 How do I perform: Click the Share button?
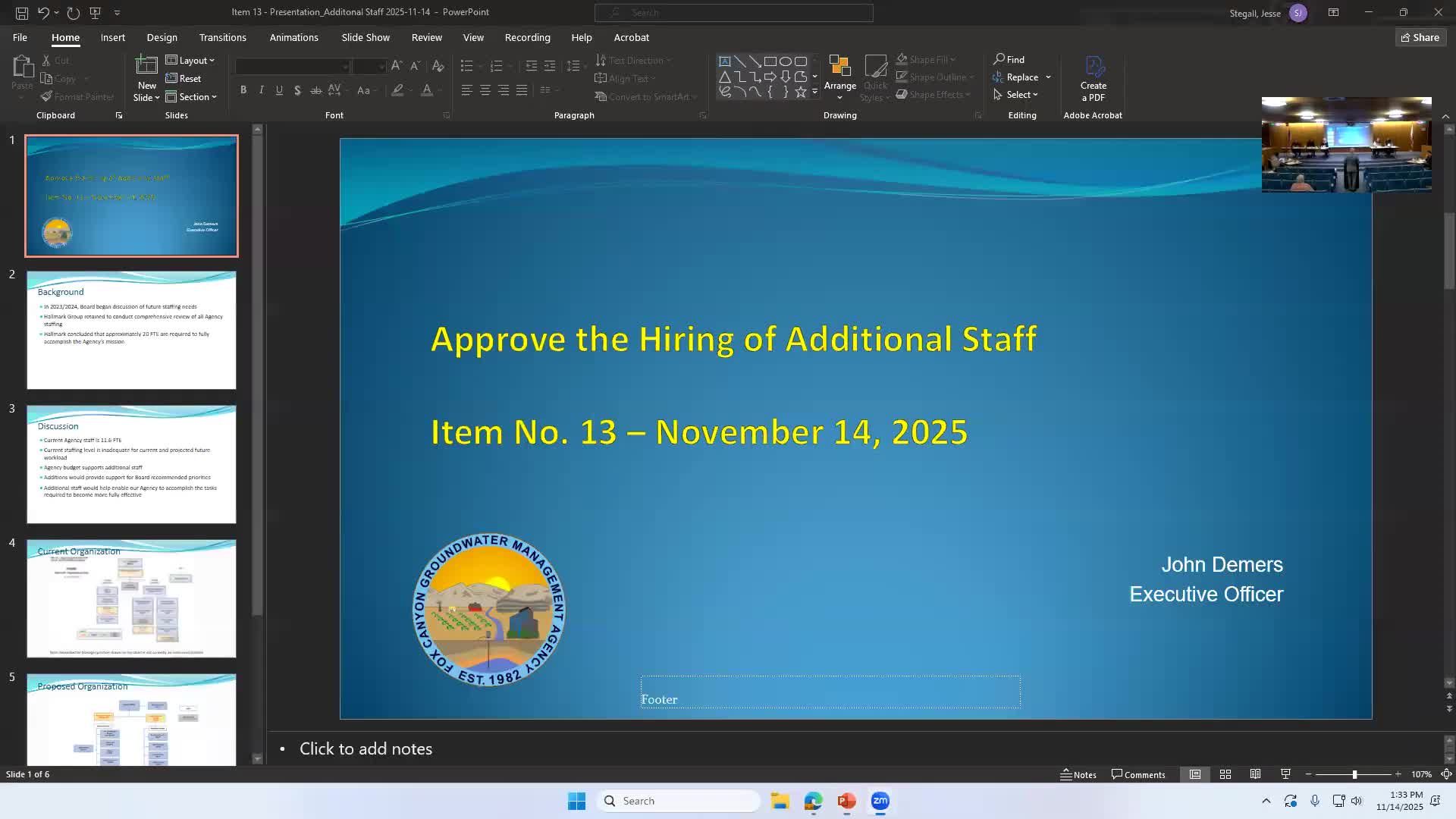pyautogui.click(x=1420, y=37)
